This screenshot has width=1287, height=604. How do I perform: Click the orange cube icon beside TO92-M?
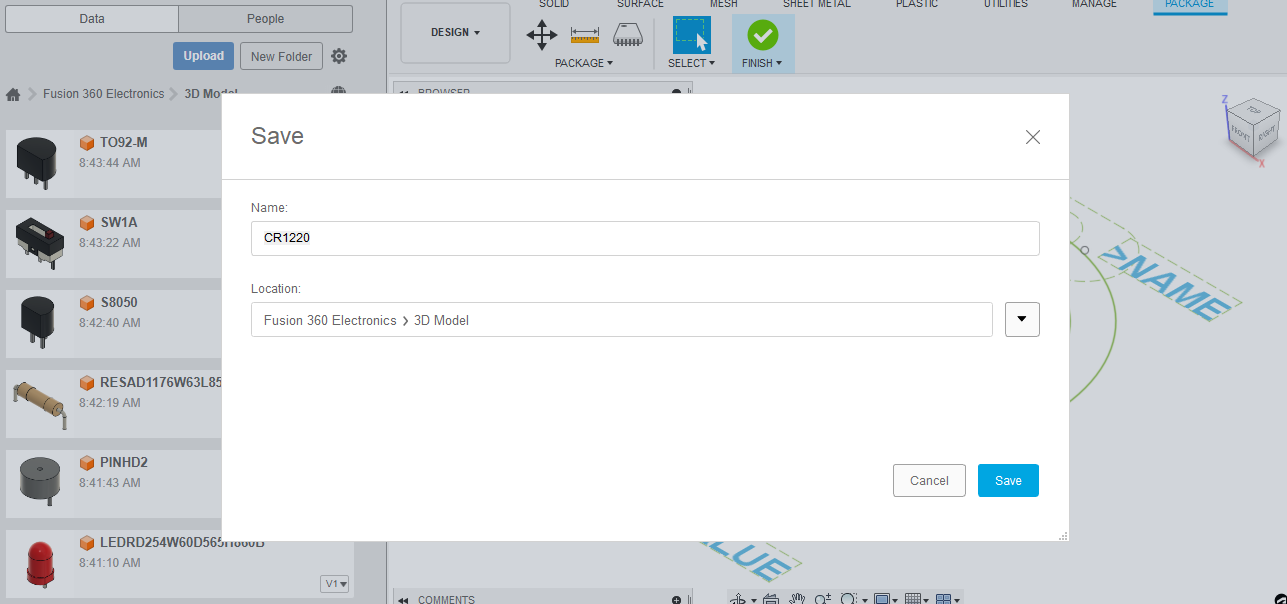87,143
